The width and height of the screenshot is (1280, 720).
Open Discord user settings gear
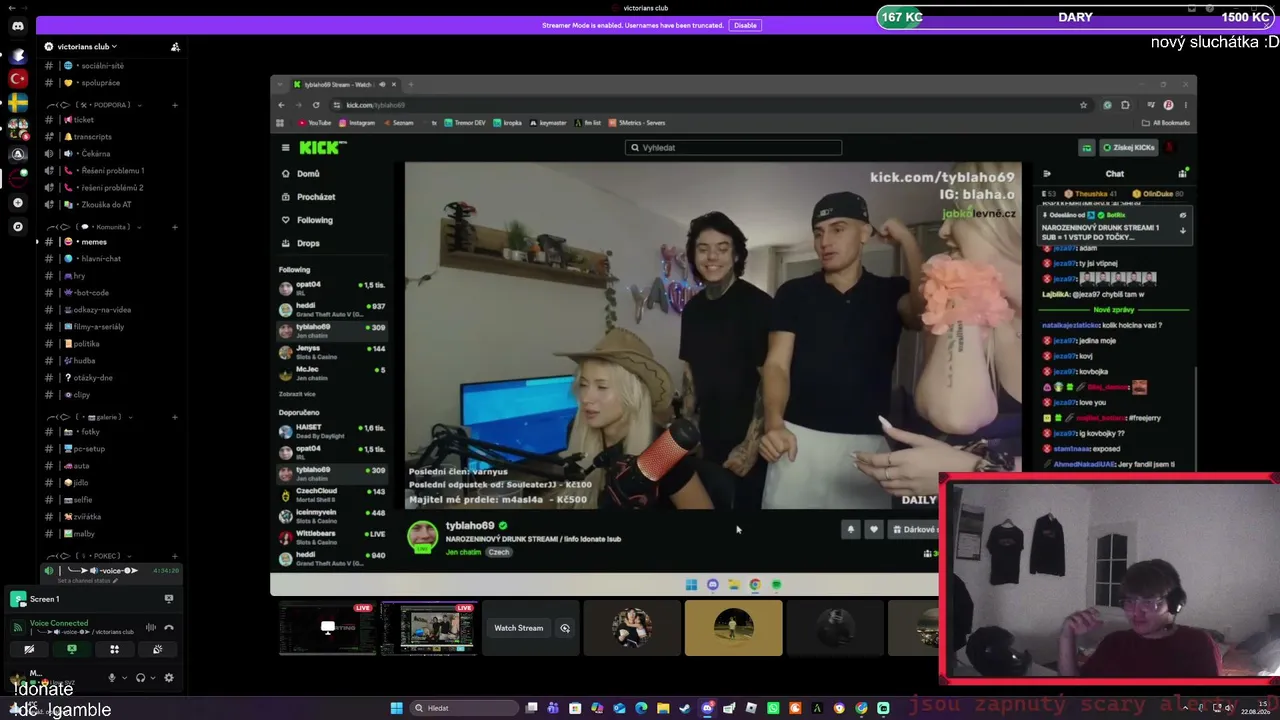pyautogui.click(x=169, y=678)
